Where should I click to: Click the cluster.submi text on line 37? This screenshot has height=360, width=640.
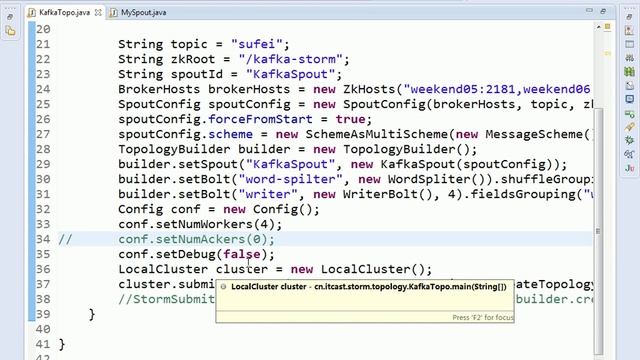point(167,285)
